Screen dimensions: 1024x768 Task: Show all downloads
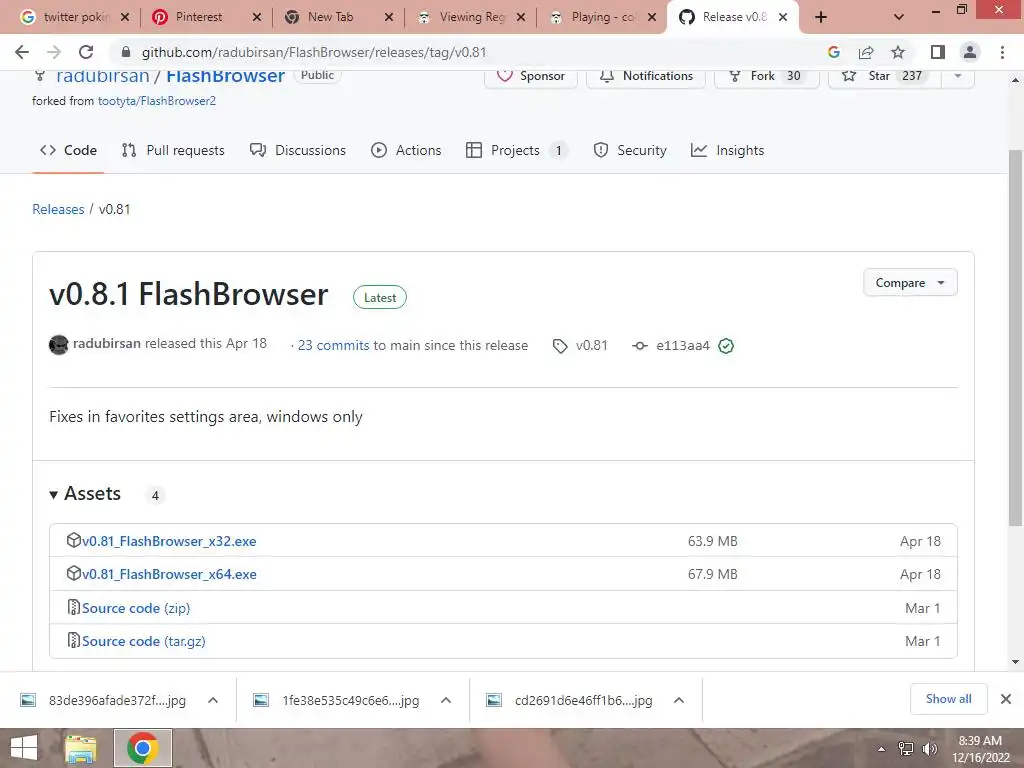click(x=948, y=699)
